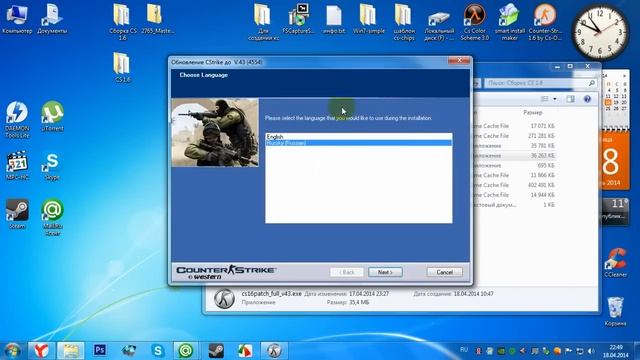Open the FSCapture shortcut icon
640x360 pixels.
pos(299,18)
